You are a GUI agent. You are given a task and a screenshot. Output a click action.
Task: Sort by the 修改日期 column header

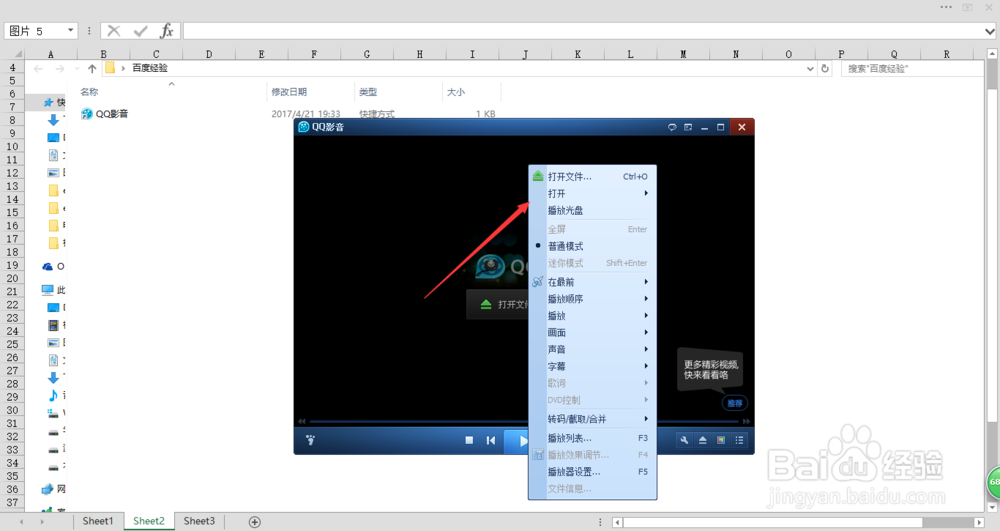[x=289, y=92]
